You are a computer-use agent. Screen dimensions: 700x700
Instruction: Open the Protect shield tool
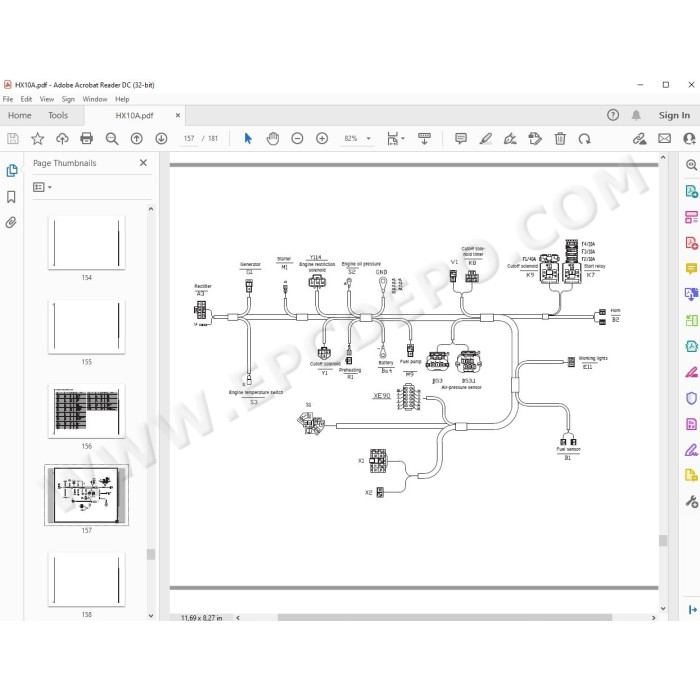coord(691,398)
